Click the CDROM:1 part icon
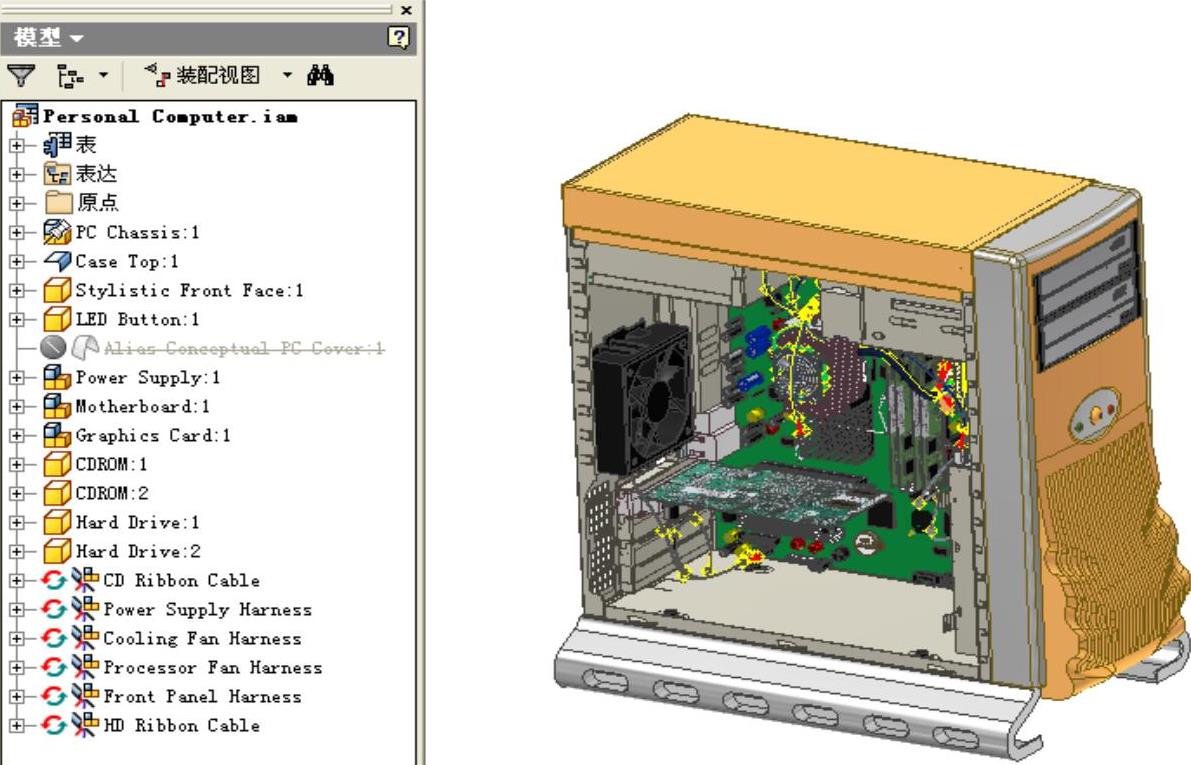This screenshot has width=1191, height=765. (57, 463)
